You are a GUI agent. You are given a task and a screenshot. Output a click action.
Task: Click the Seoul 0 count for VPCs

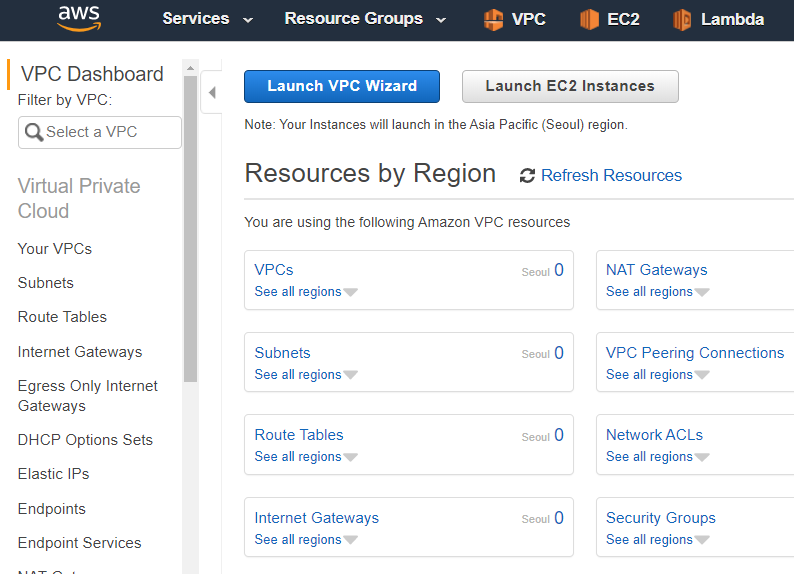point(542,270)
